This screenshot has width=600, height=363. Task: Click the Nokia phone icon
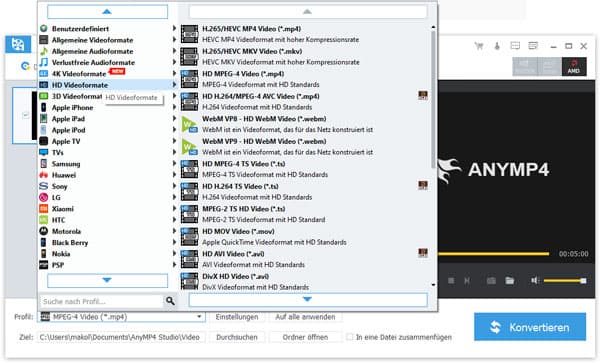(x=44, y=254)
